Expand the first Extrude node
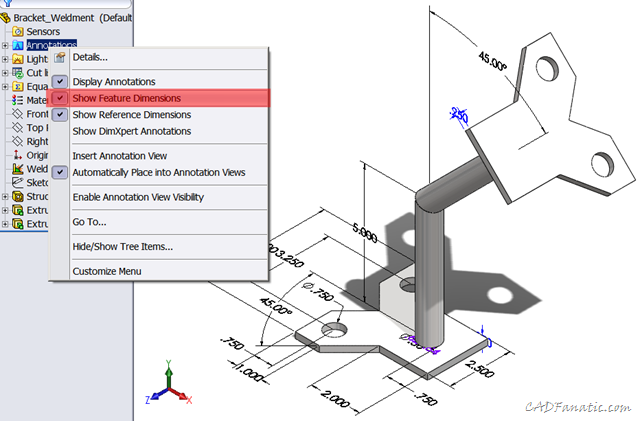 [x=5, y=210]
